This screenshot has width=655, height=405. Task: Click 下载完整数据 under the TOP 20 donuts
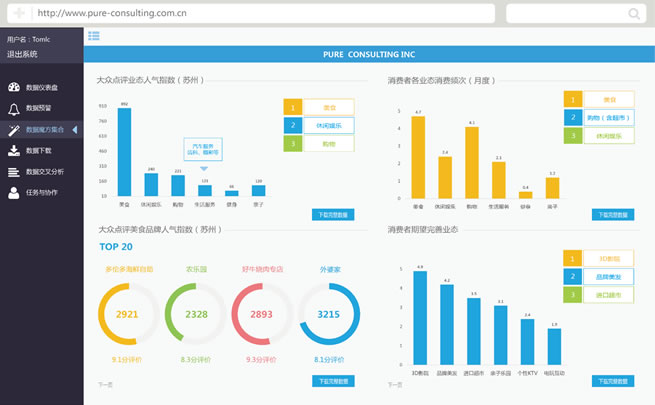334,381
